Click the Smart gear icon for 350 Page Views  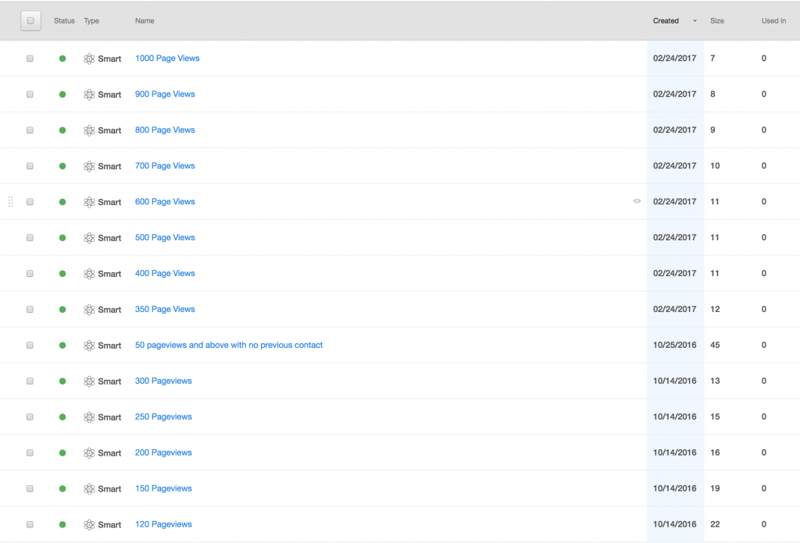89,309
